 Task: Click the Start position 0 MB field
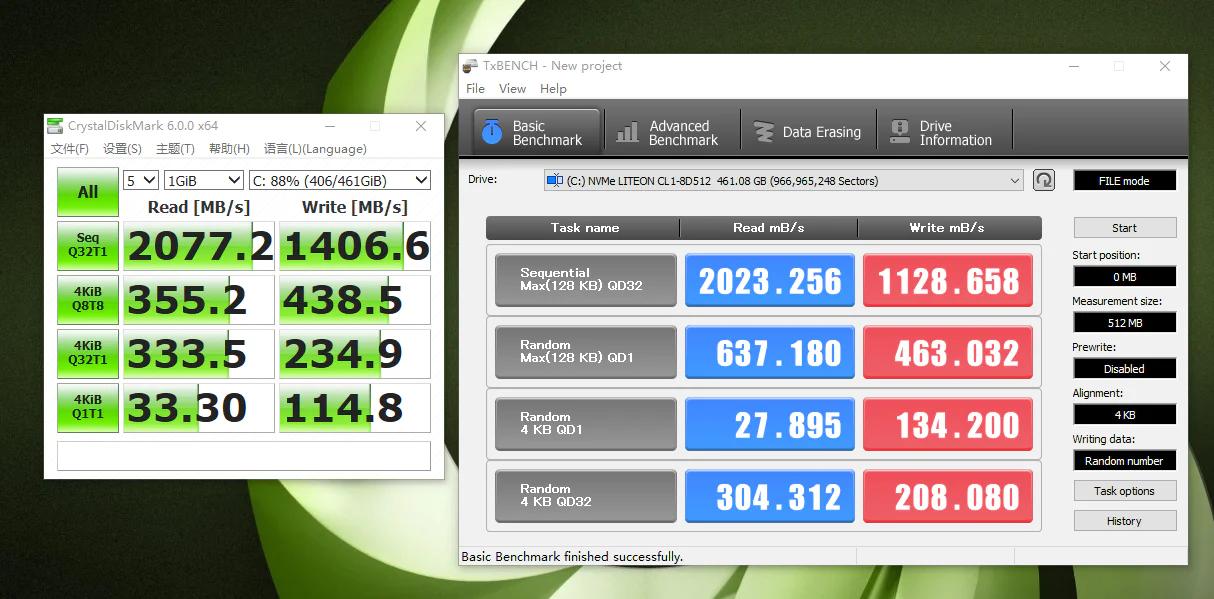pyautogui.click(x=1124, y=277)
